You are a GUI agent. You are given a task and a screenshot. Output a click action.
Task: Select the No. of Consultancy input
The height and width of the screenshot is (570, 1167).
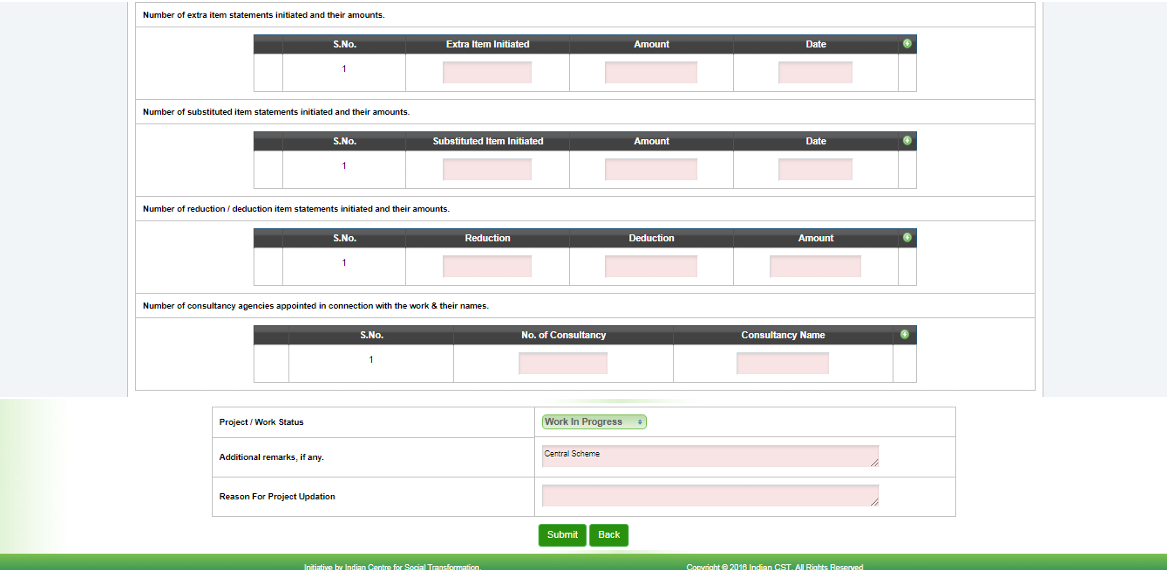[x=563, y=364]
